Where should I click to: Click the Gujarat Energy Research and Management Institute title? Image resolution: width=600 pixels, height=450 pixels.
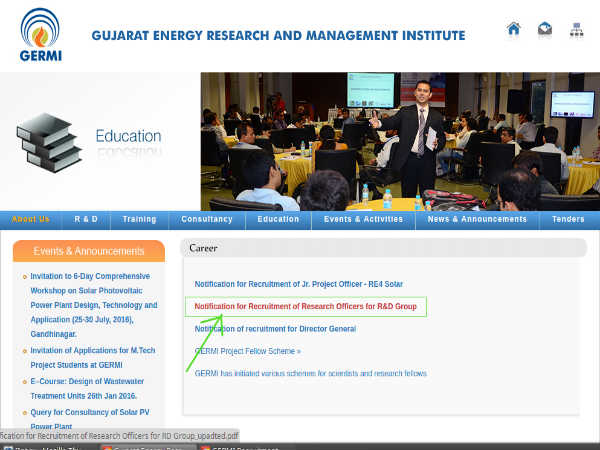(279, 36)
